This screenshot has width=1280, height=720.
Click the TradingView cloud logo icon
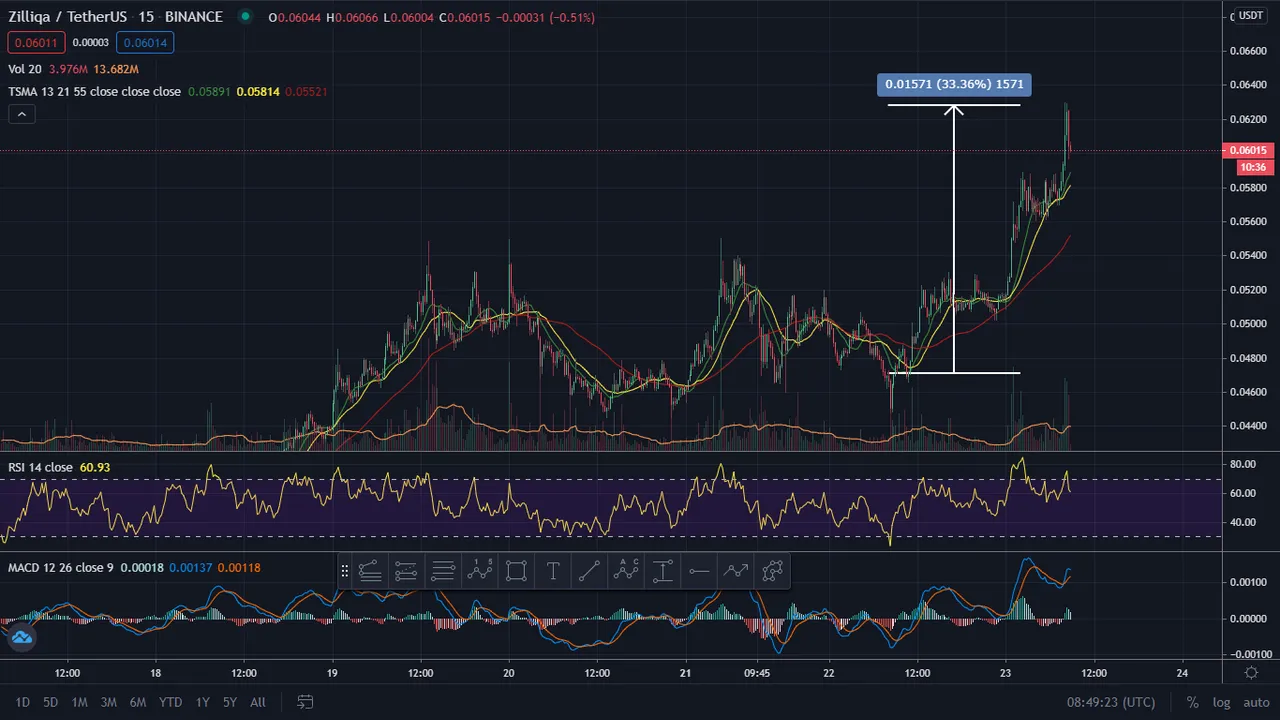click(21, 637)
